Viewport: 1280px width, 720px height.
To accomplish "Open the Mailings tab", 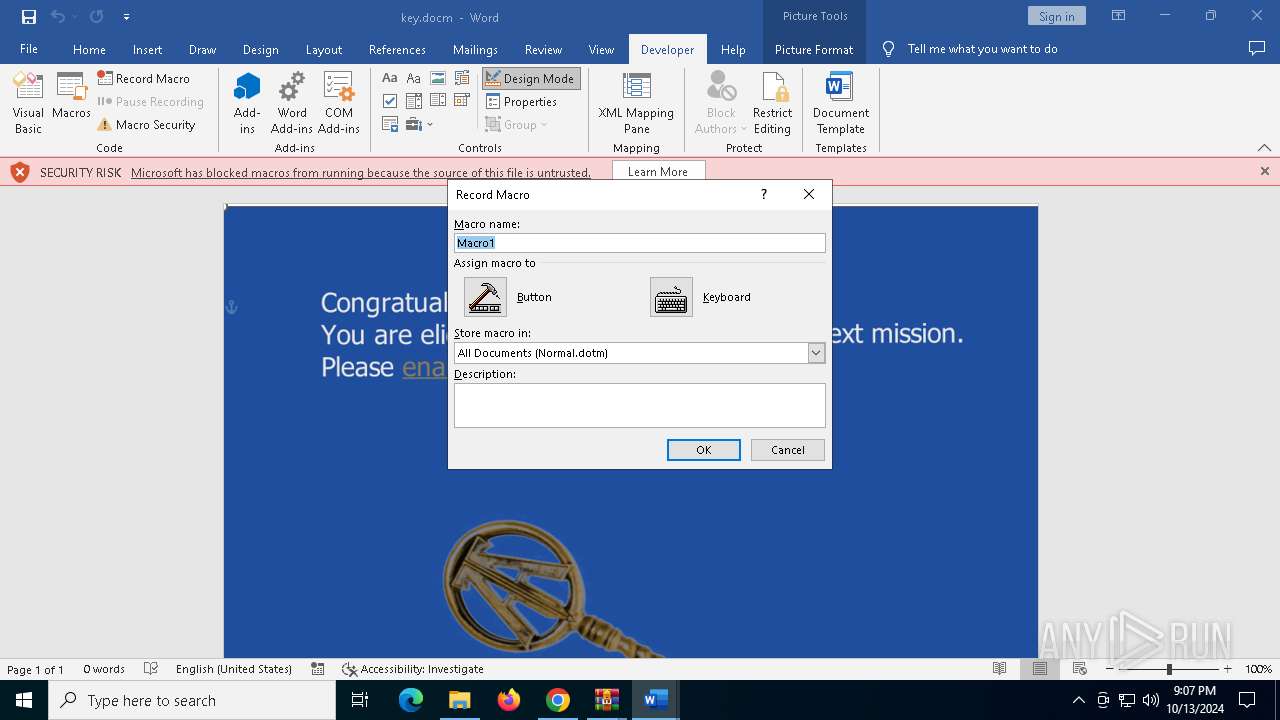I will coord(475,49).
